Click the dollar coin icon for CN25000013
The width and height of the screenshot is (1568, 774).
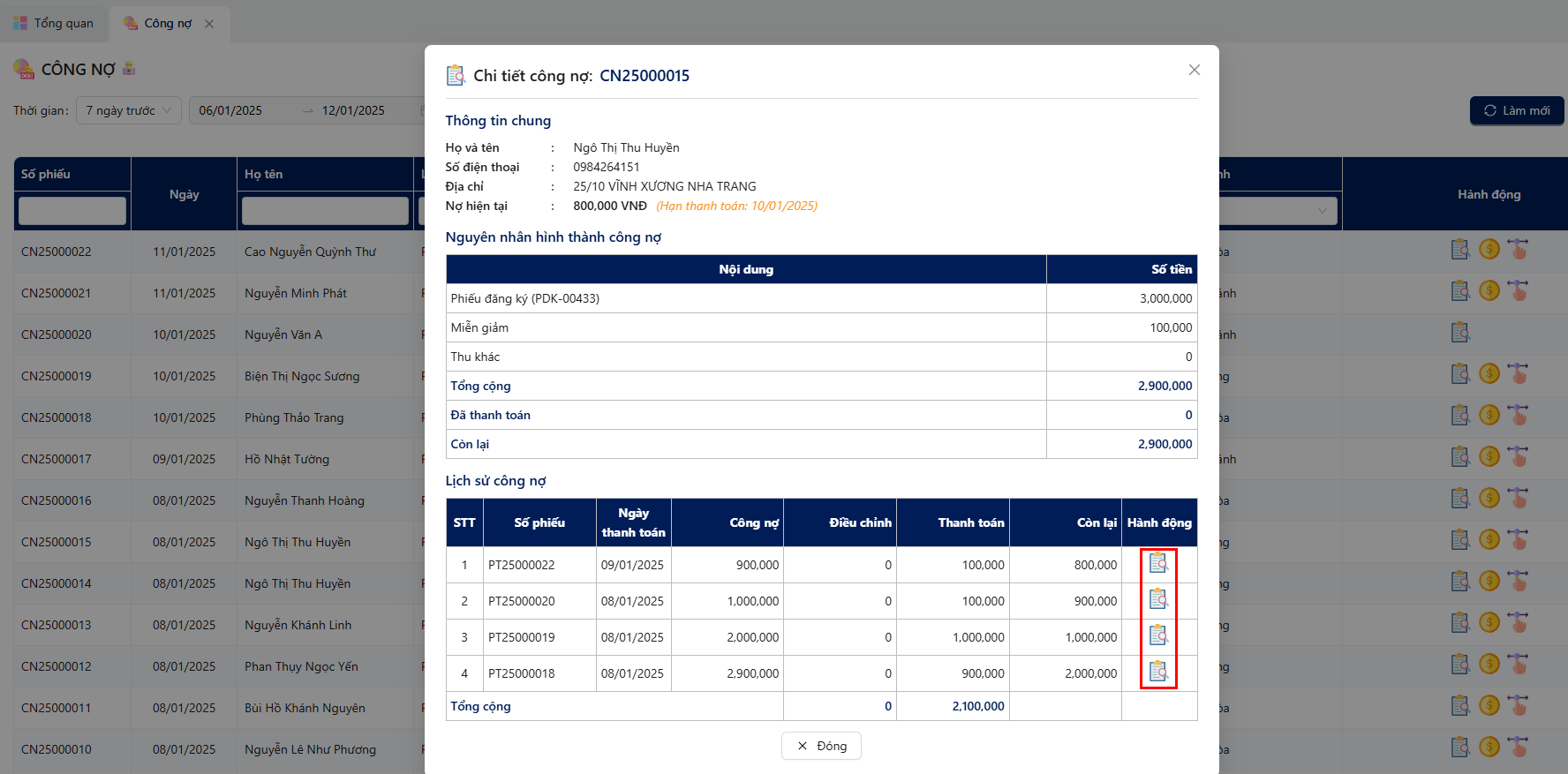tap(1489, 623)
